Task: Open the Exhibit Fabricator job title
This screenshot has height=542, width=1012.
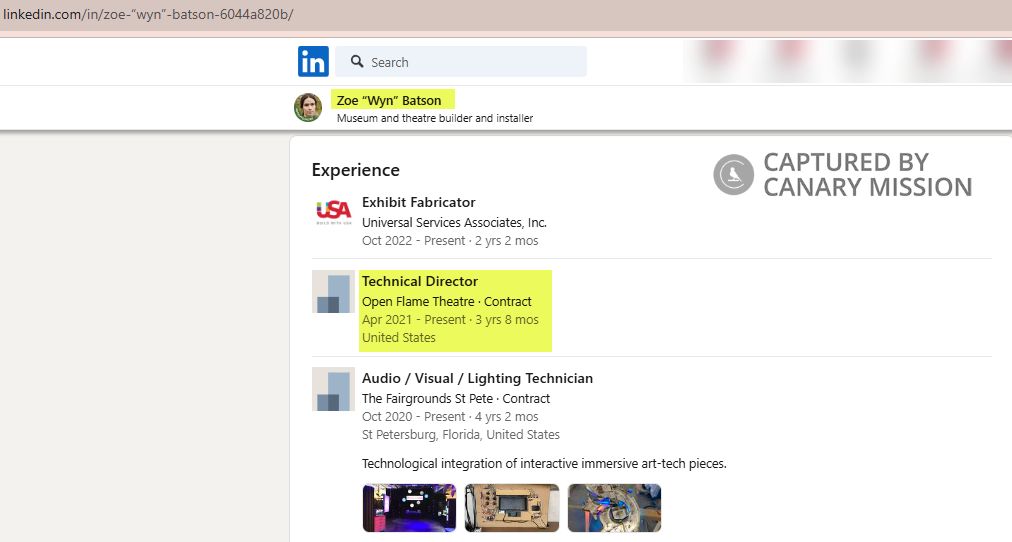Action: click(x=418, y=202)
